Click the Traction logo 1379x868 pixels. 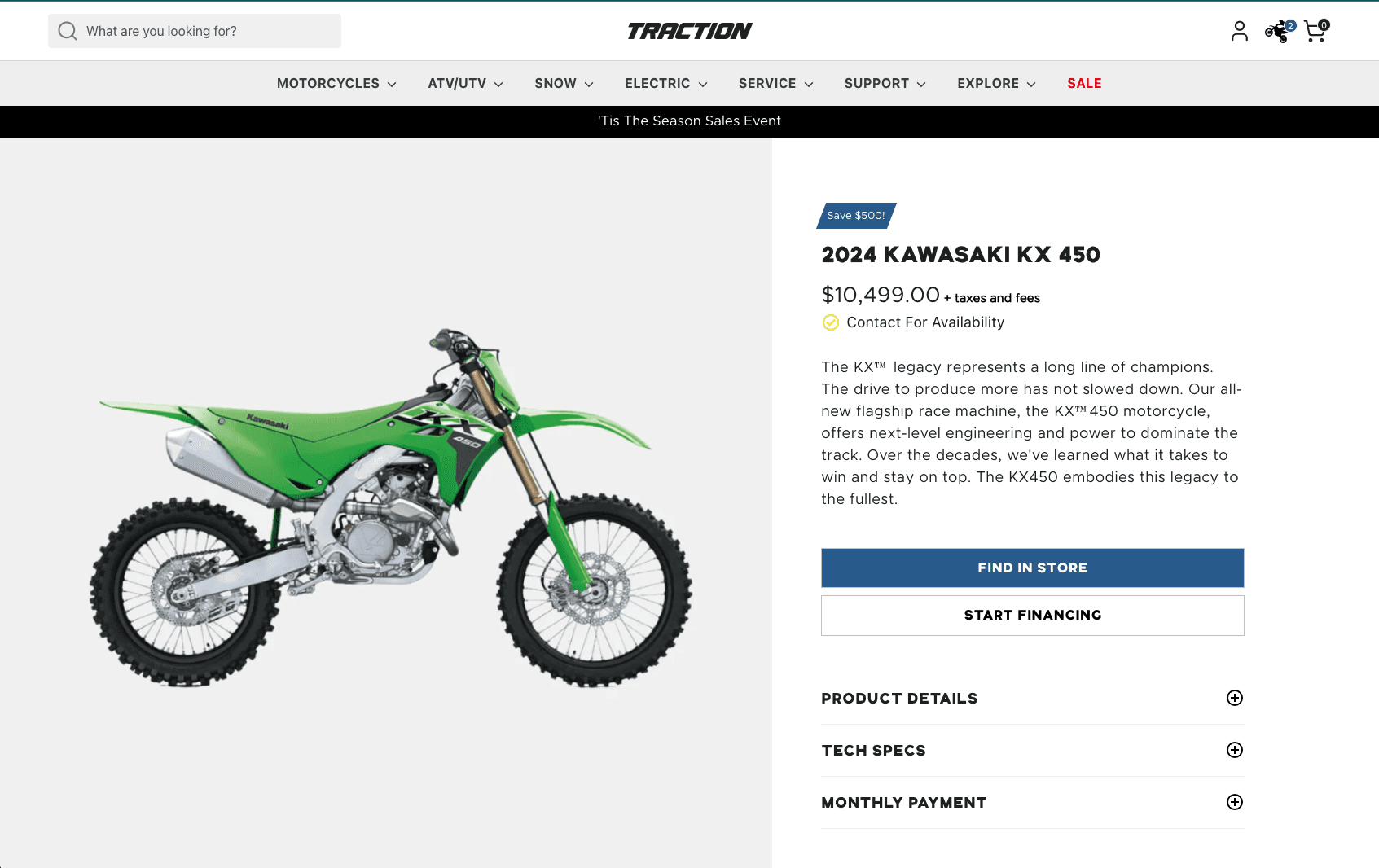(689, 31)
